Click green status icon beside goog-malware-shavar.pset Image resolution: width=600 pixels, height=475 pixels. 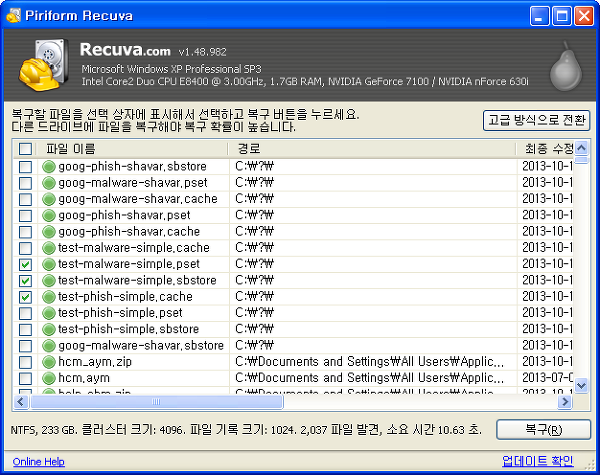48,183
